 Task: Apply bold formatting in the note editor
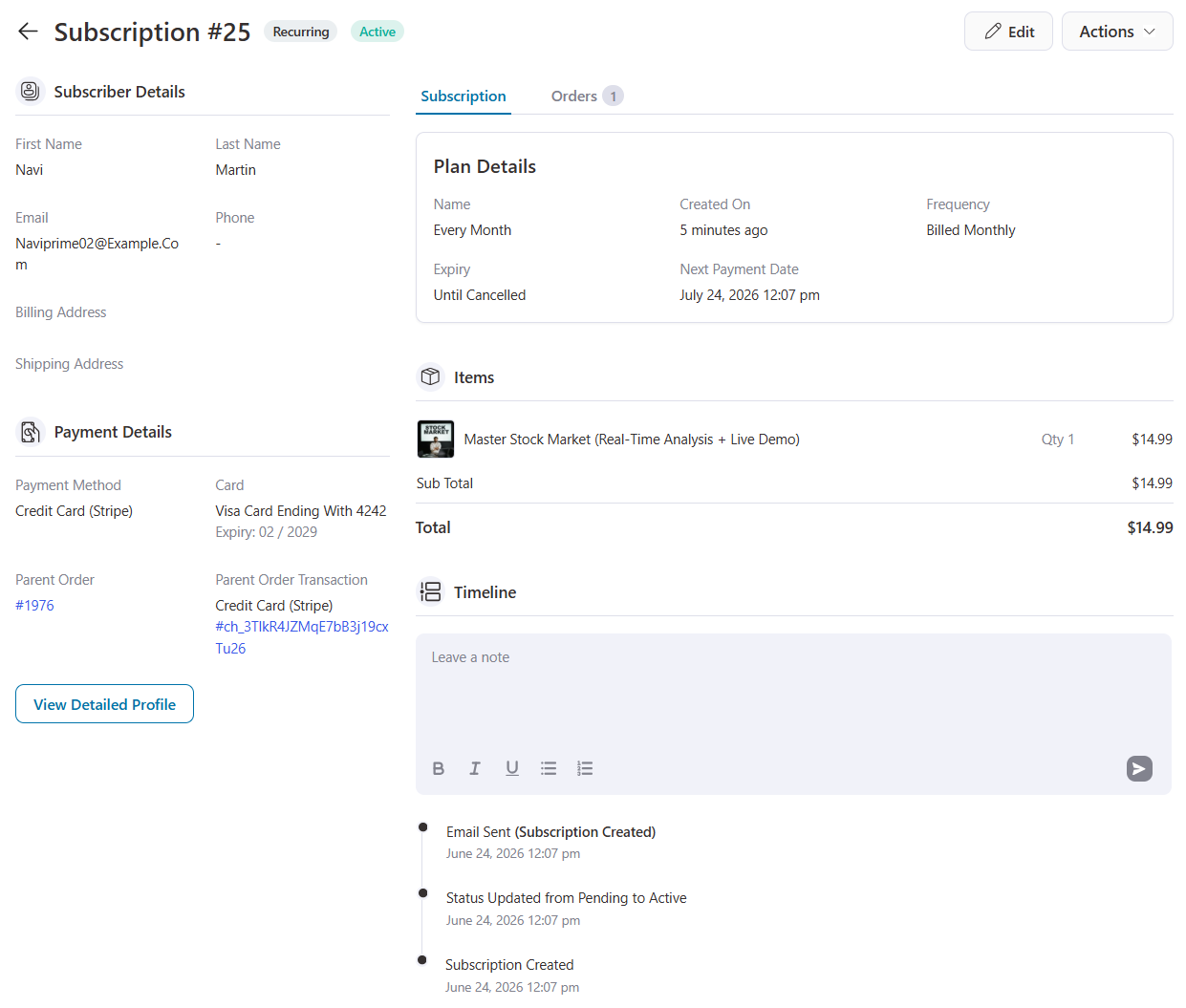[x=439, y=768]
